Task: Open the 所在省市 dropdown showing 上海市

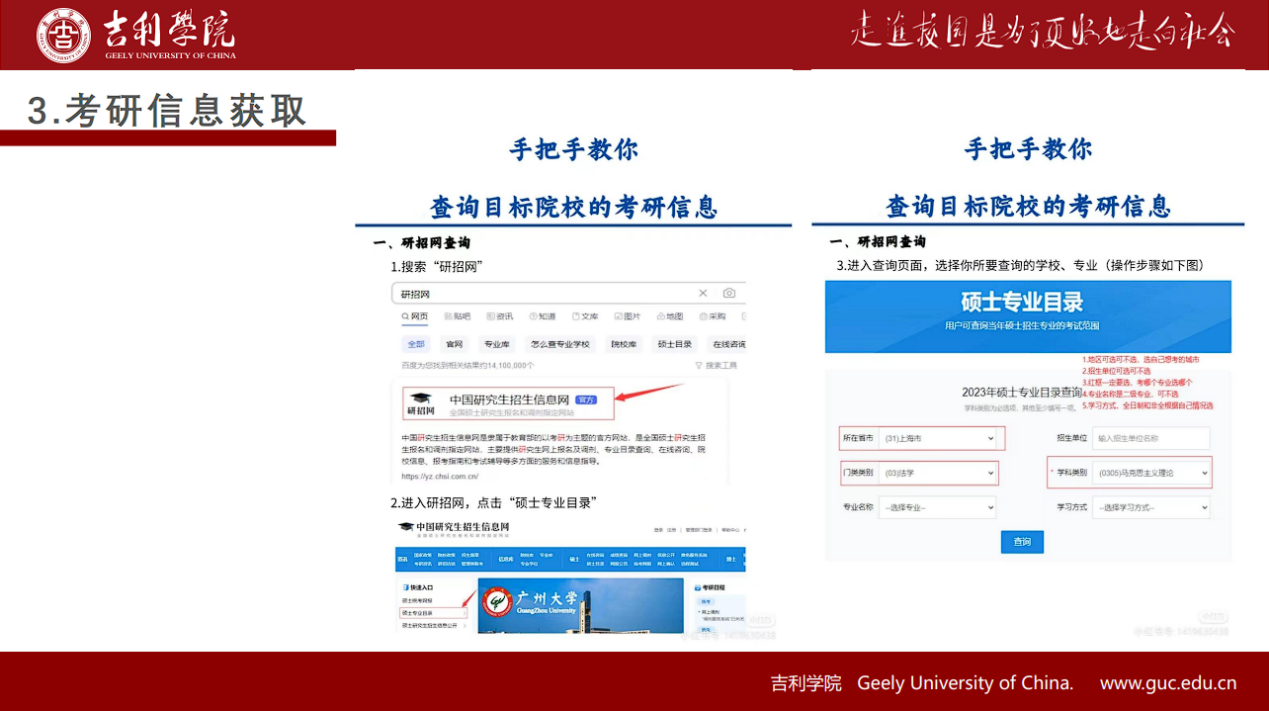Action: [935, 438]
